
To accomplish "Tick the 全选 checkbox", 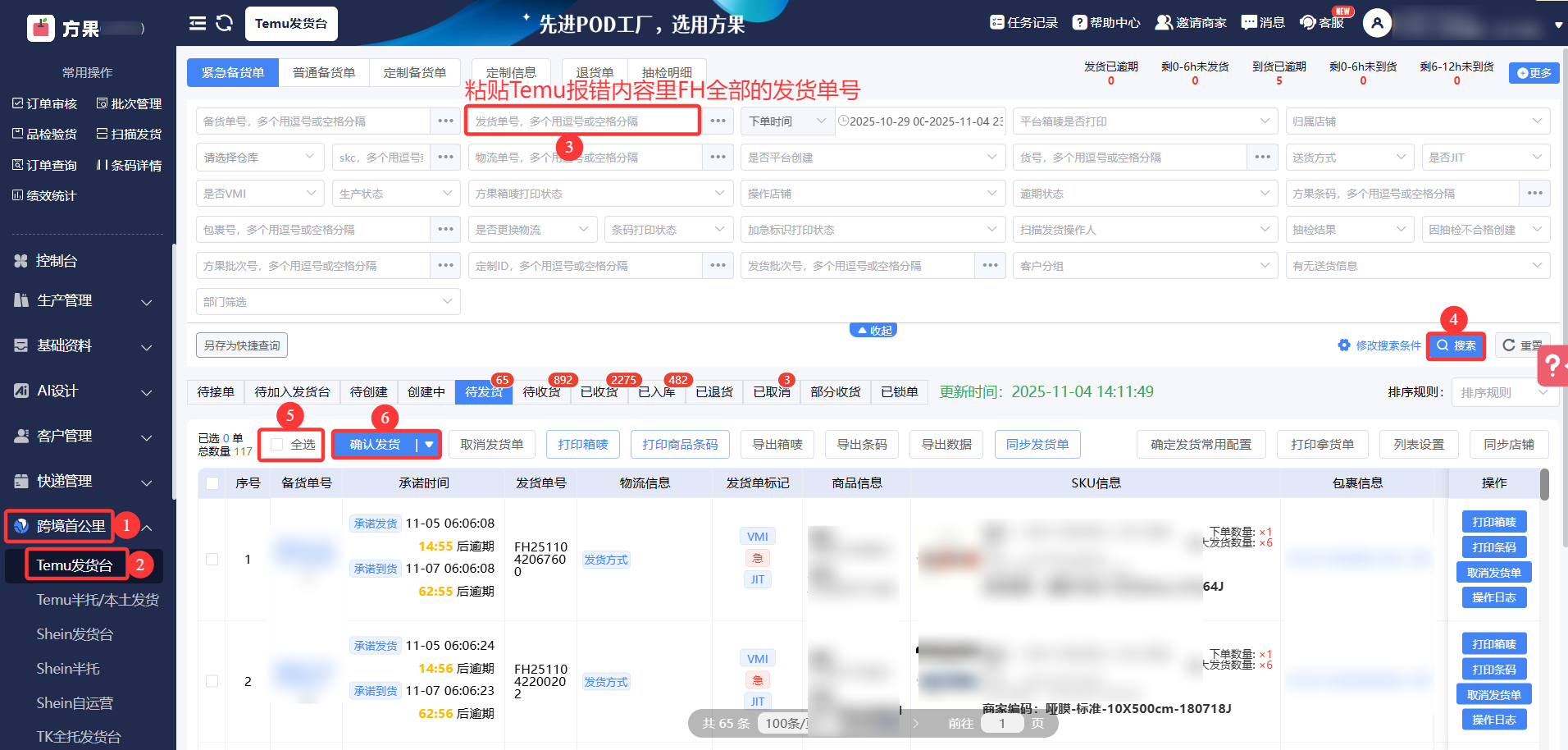I will 277,445.
